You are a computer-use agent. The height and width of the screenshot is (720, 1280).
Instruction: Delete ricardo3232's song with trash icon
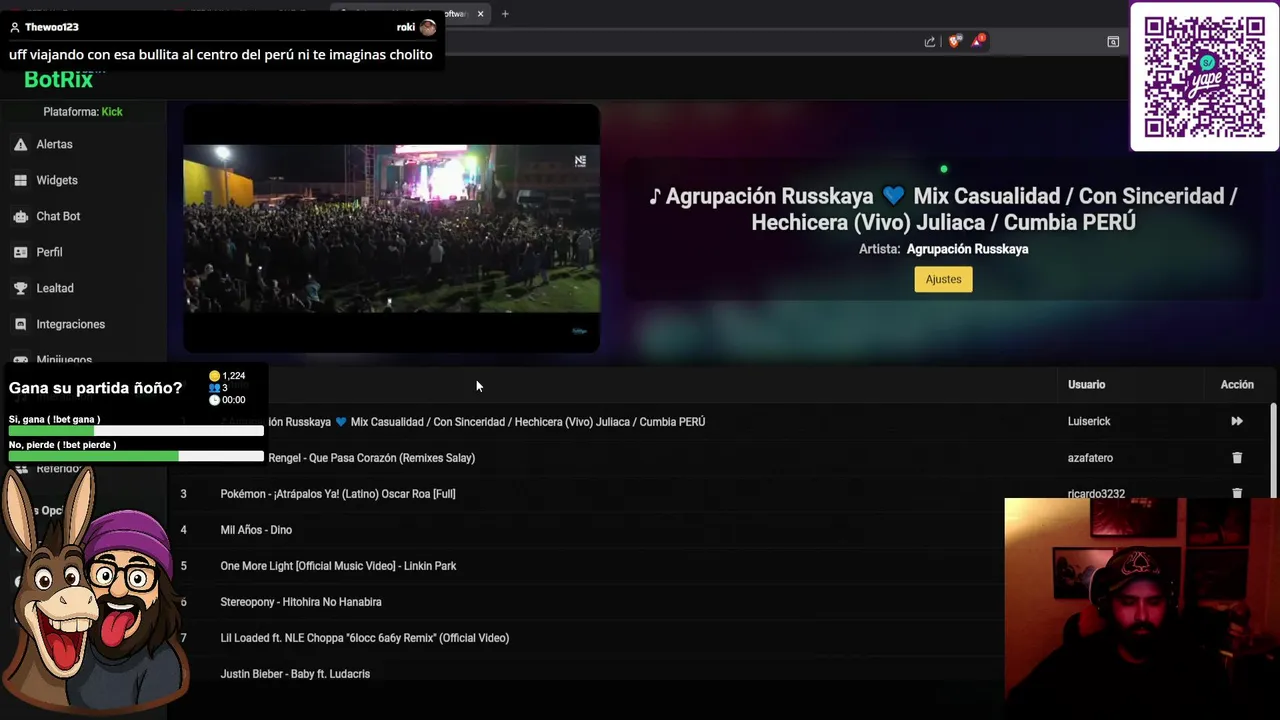1237,493
